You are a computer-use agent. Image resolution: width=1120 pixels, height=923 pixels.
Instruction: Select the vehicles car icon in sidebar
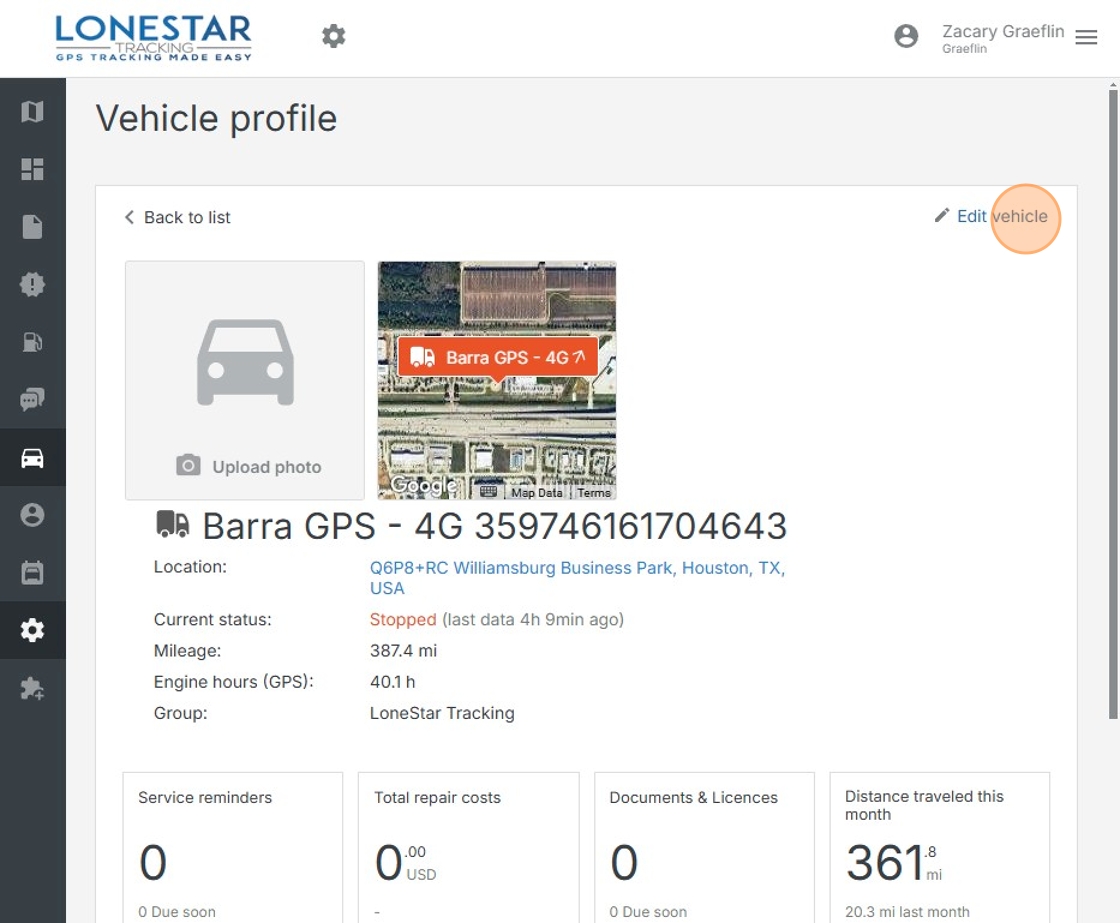click(32, 458)
